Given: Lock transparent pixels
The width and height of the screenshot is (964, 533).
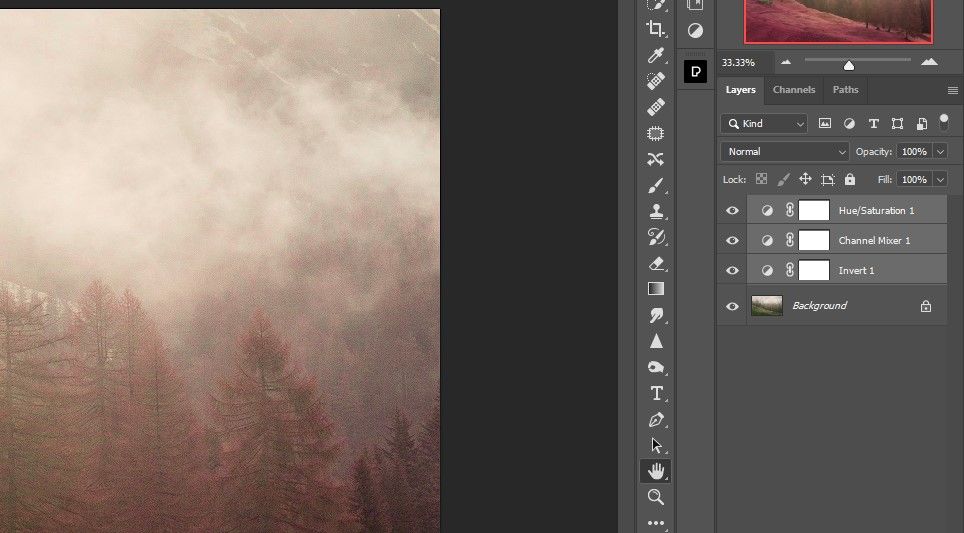Looking at the screenshot, I should (x=761, y=179).
